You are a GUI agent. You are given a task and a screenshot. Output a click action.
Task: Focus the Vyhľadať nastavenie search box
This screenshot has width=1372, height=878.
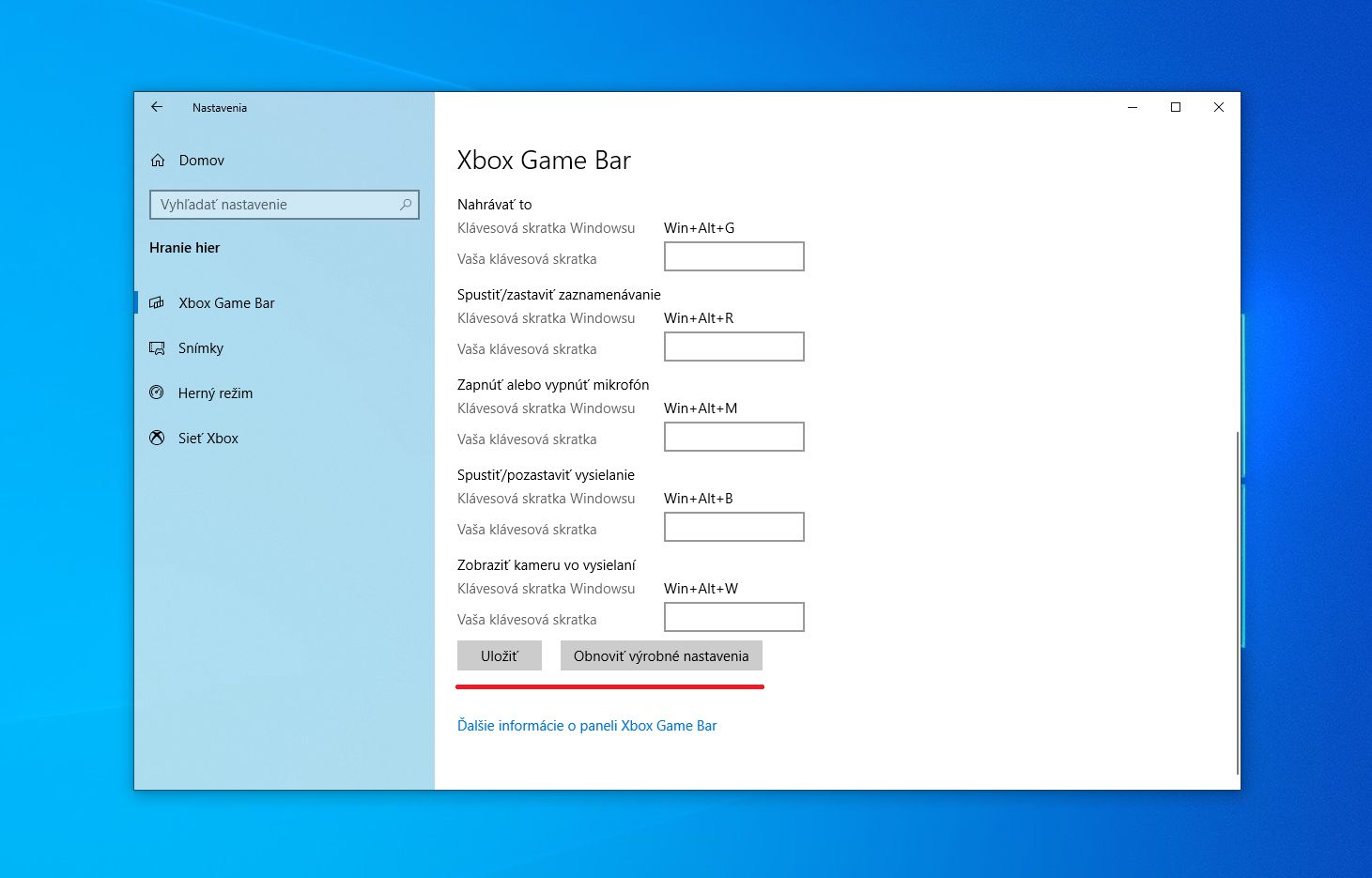coord(284,205)
